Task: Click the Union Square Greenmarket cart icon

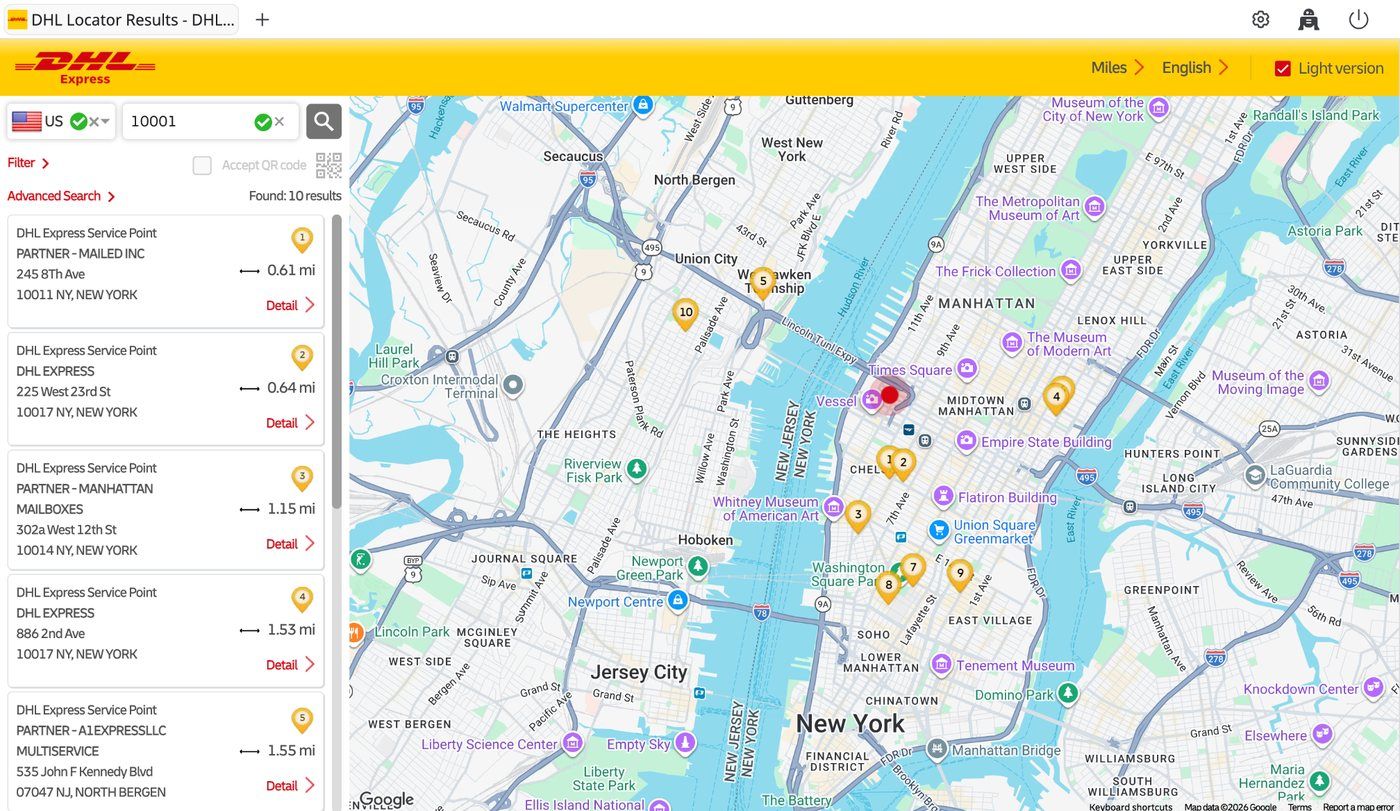Action: coord(938,530)
